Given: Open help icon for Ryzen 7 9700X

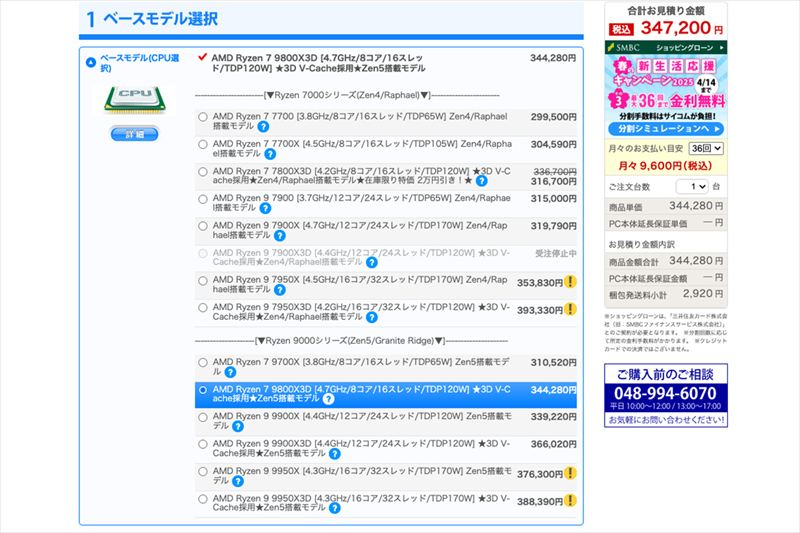Looking at the screenshot, I should point(230,372).
